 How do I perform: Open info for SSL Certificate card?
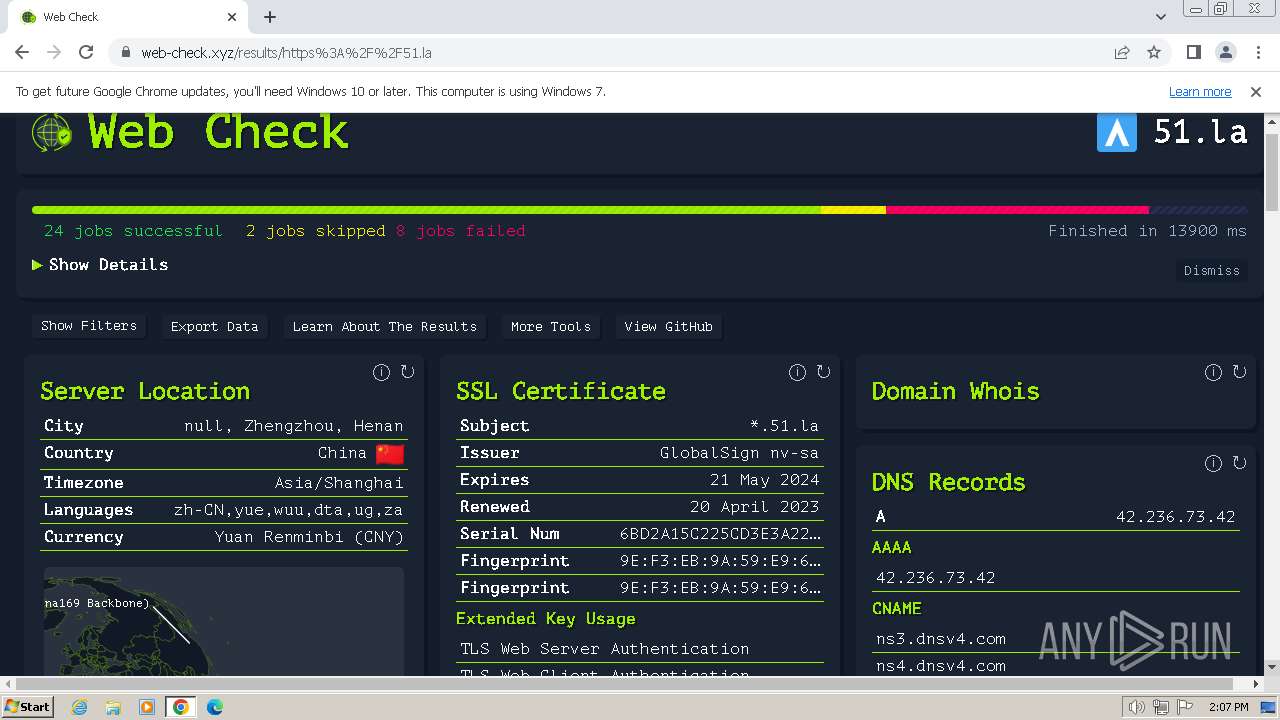pos(797,372)
